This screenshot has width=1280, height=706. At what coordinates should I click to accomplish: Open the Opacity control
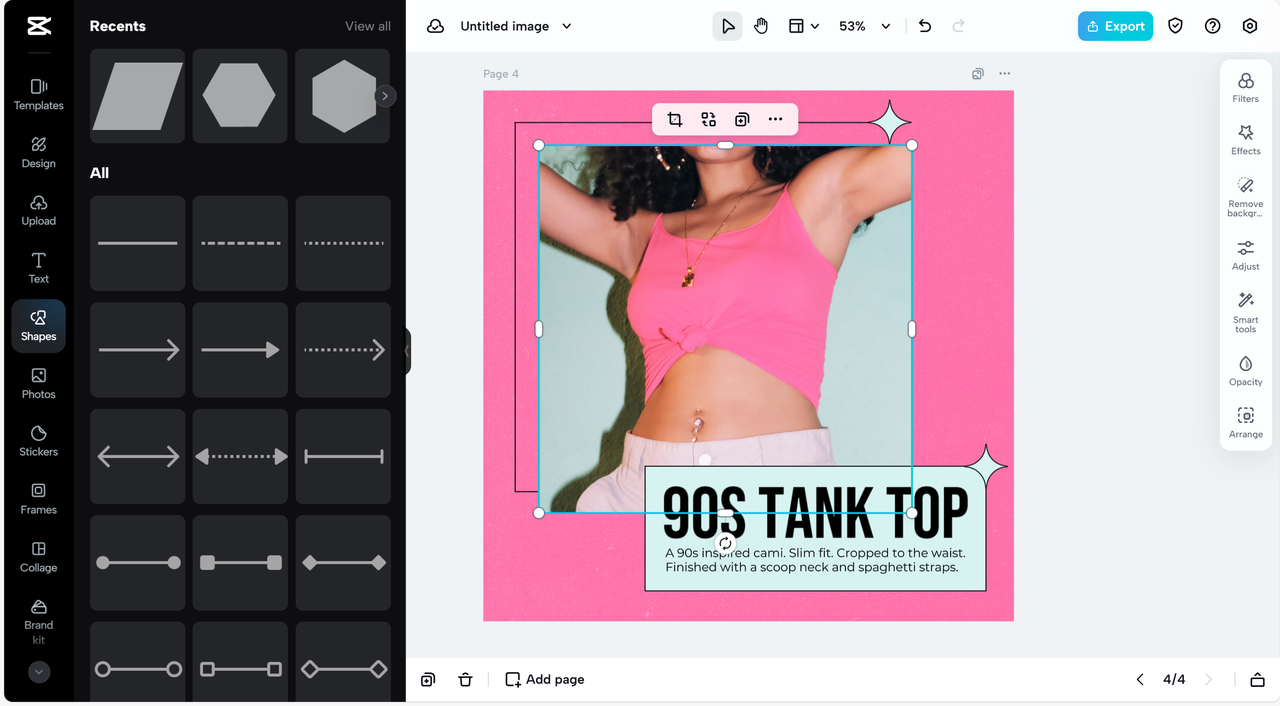1245,370
